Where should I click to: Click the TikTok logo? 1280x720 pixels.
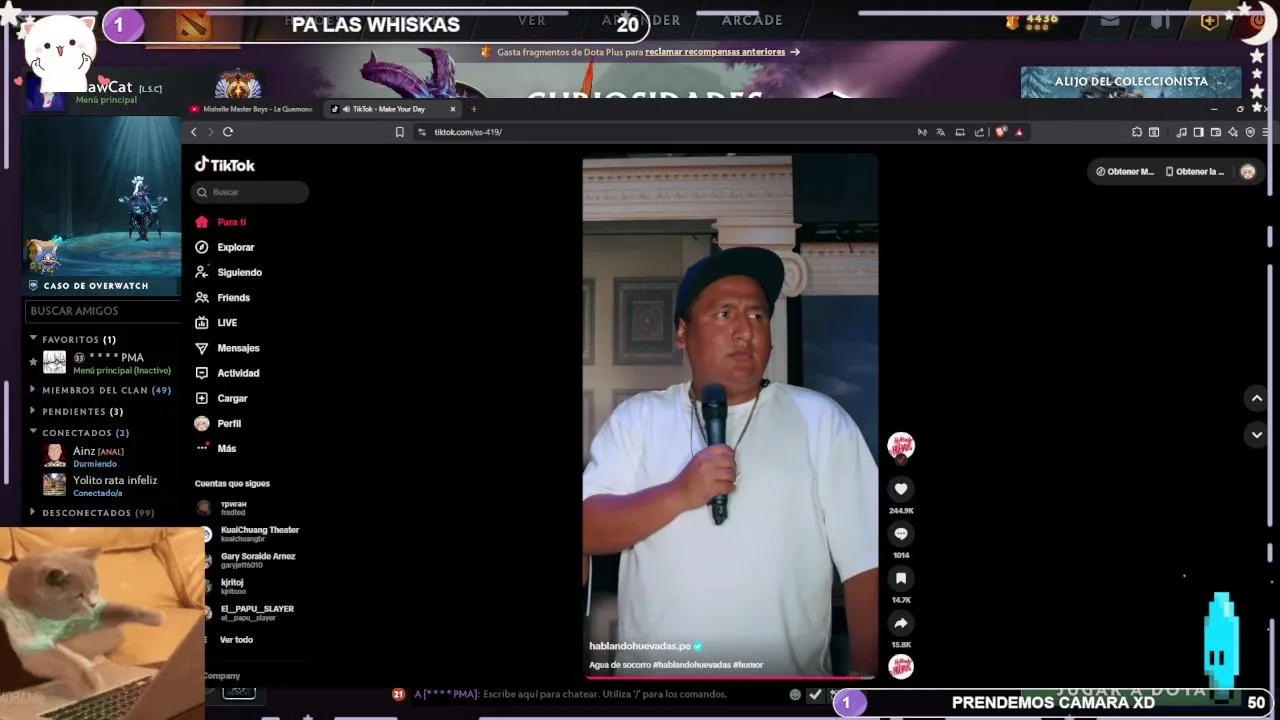coord(225,165)
